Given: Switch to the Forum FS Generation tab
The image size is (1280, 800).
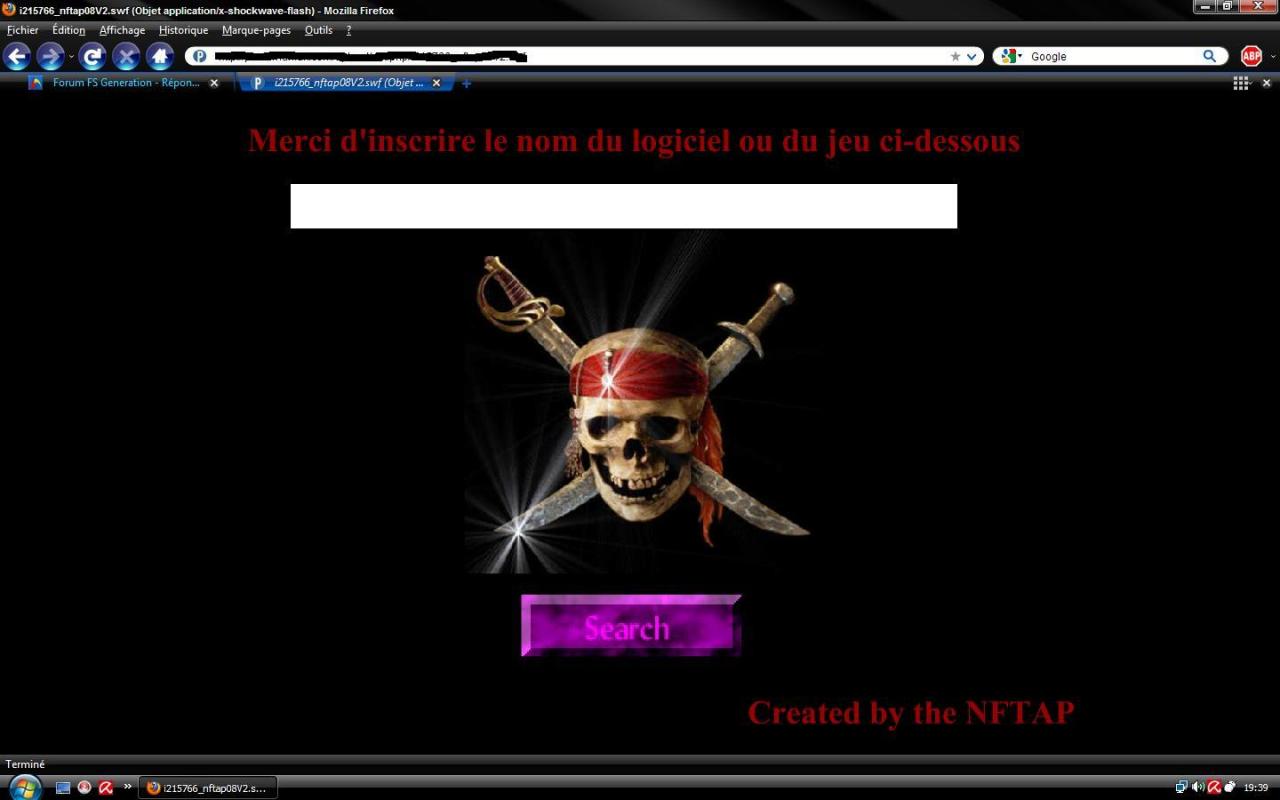Looking at the screenshot, I should pyautogui.click(x=124, y=83).
